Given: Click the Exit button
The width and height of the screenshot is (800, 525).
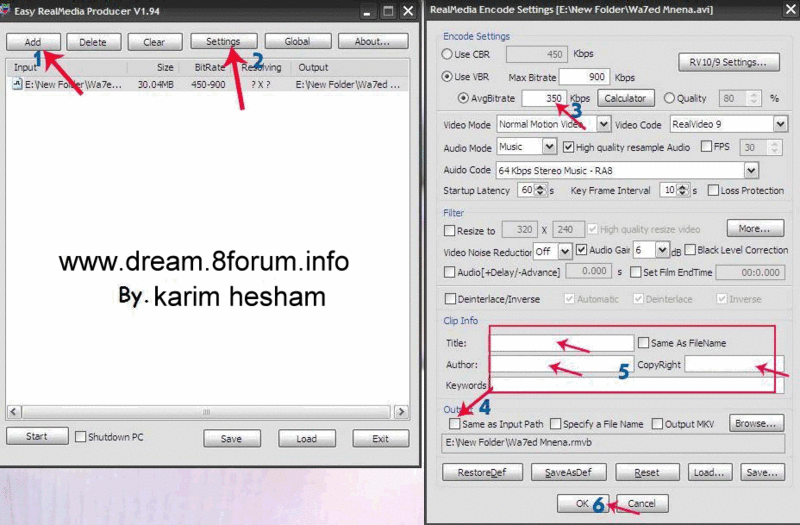Looking at the screenshot, I should coord(381,439).
